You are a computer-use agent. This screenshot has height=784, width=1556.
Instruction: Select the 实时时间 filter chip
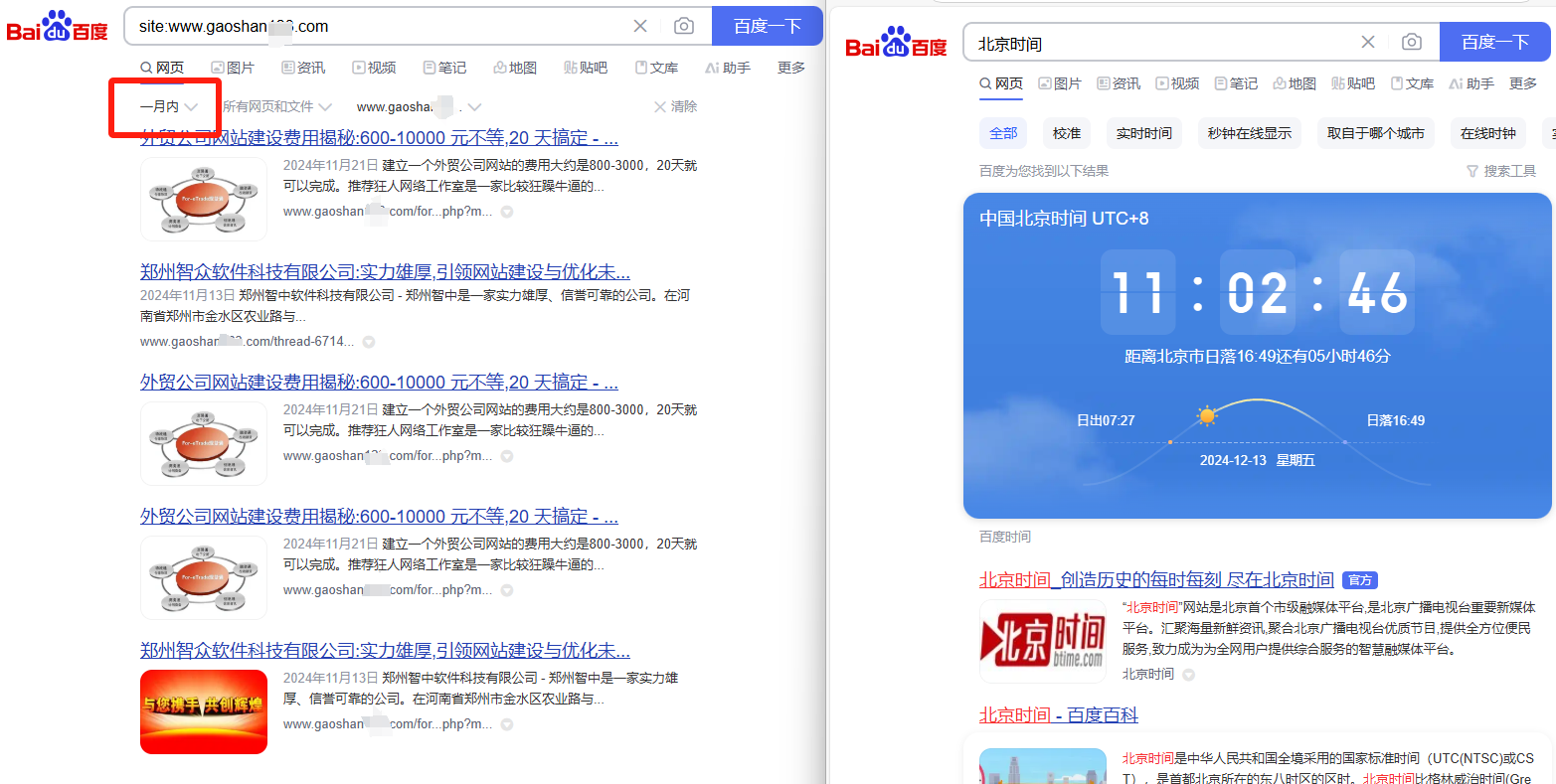pyautogui.click(x=1144, y=133)
